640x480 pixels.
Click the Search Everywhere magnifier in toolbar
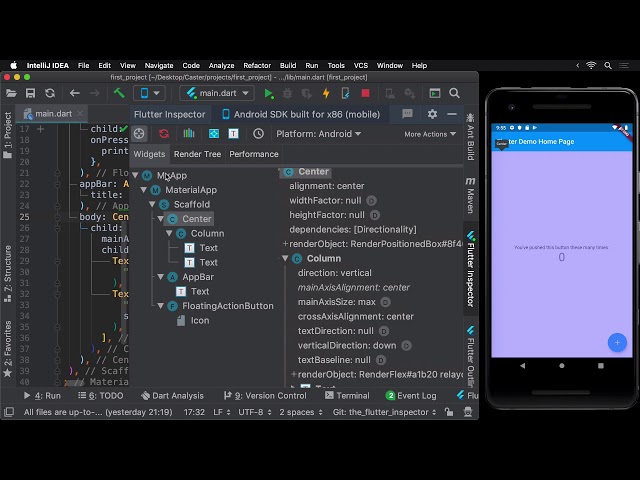[x=454, y=93]
